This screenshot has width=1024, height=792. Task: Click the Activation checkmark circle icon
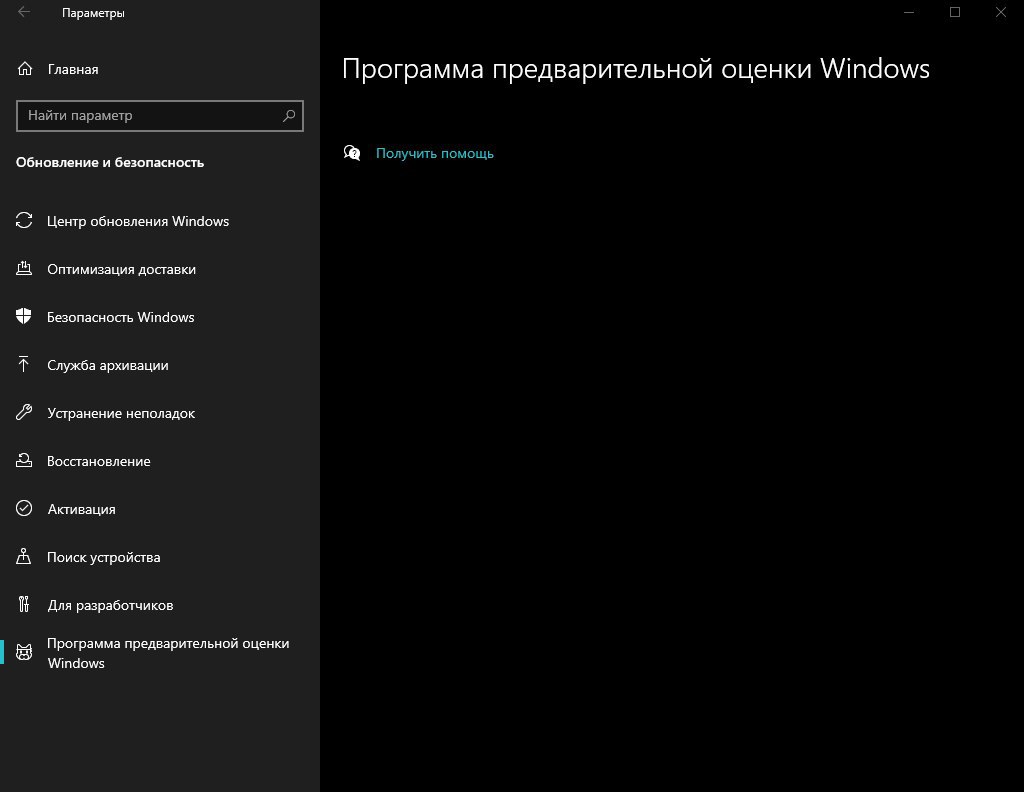[x=24, y=508]
